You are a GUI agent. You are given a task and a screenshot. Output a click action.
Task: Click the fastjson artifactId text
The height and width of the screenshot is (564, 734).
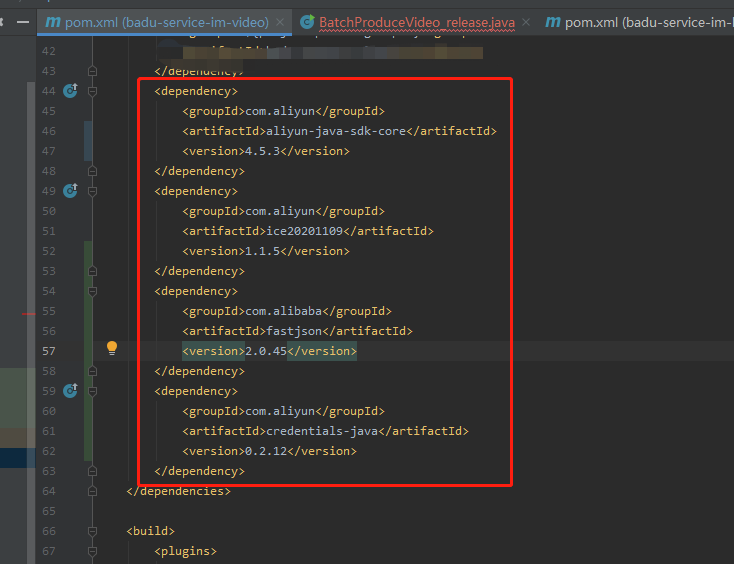pyautogui.click(x=294, y=331)
